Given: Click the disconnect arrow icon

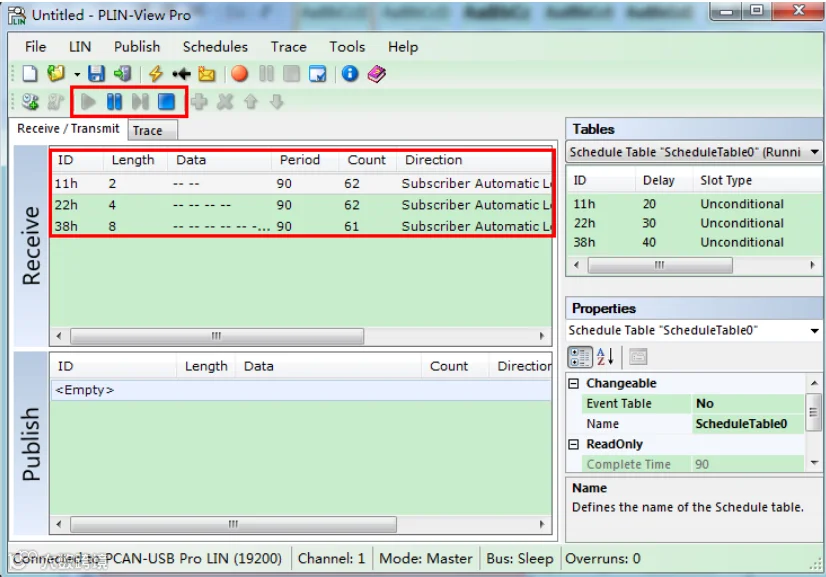Looking at the screenshot, I should pyautogui.click(x=181, y=74).
